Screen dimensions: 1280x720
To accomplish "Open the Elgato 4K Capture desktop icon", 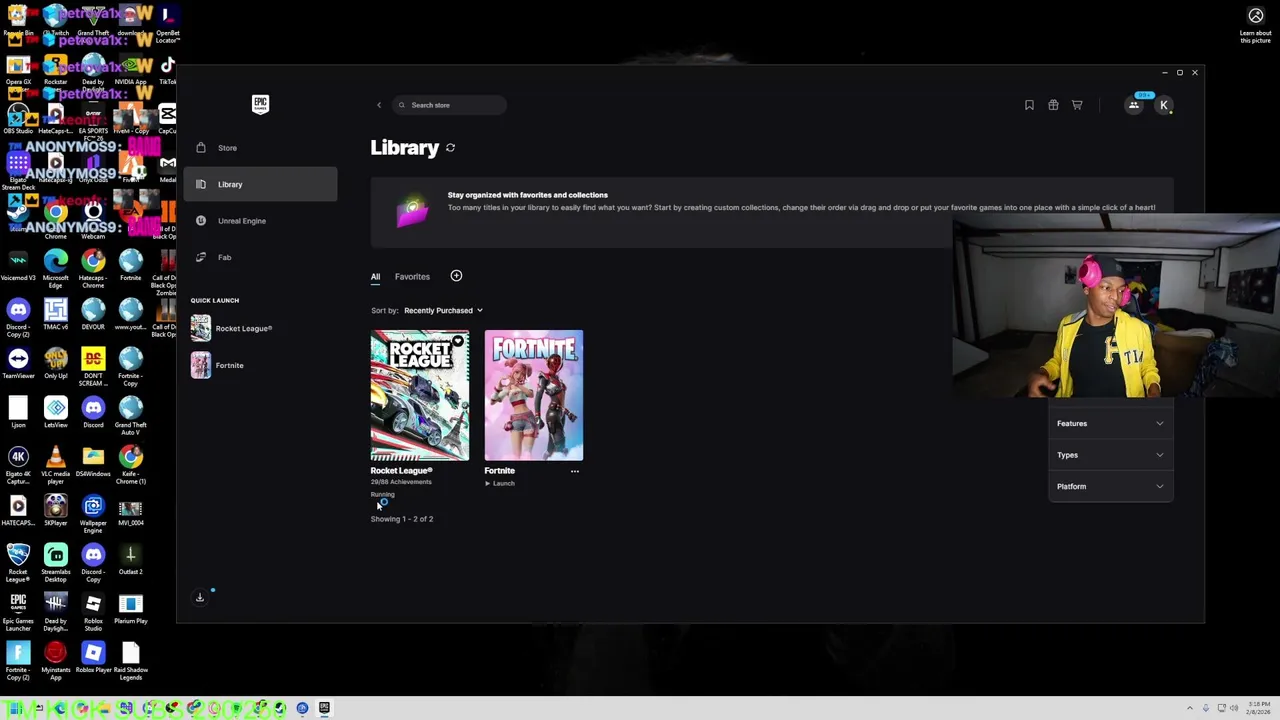I will pos(18,465).
